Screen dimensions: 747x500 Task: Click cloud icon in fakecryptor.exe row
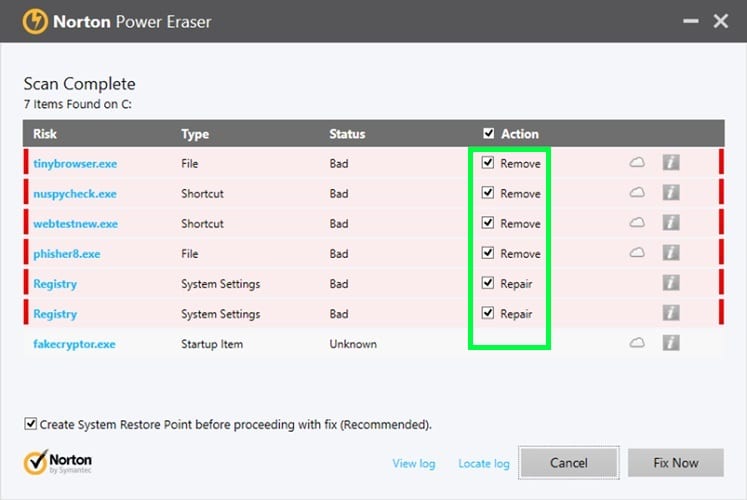coord(637,343)
